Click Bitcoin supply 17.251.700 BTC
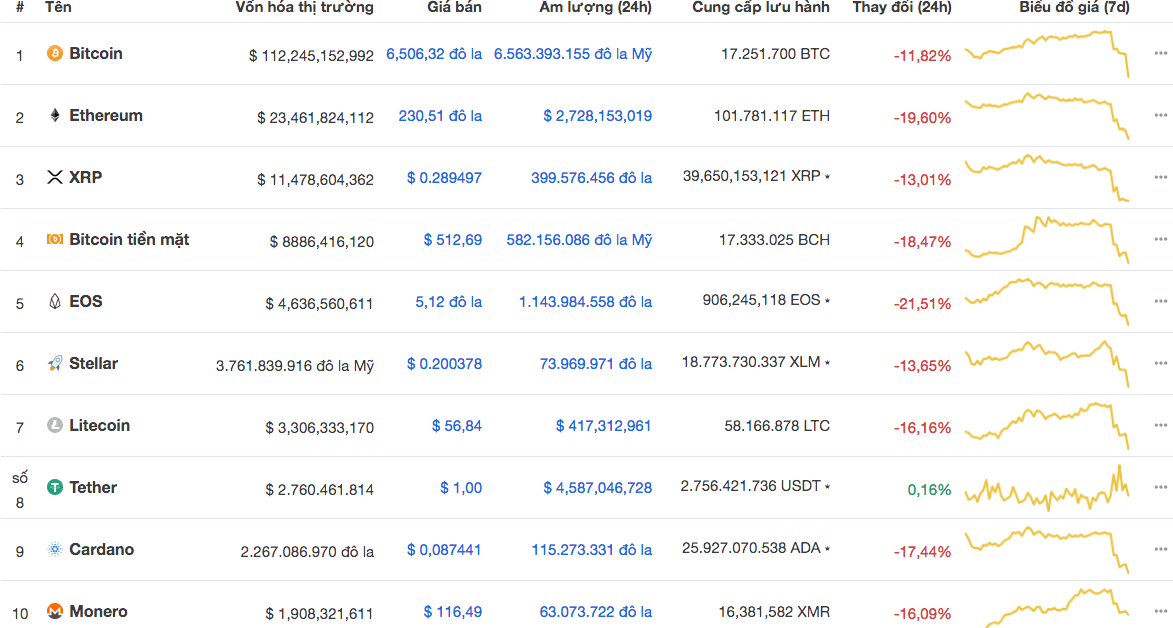 tap(775, 54)
